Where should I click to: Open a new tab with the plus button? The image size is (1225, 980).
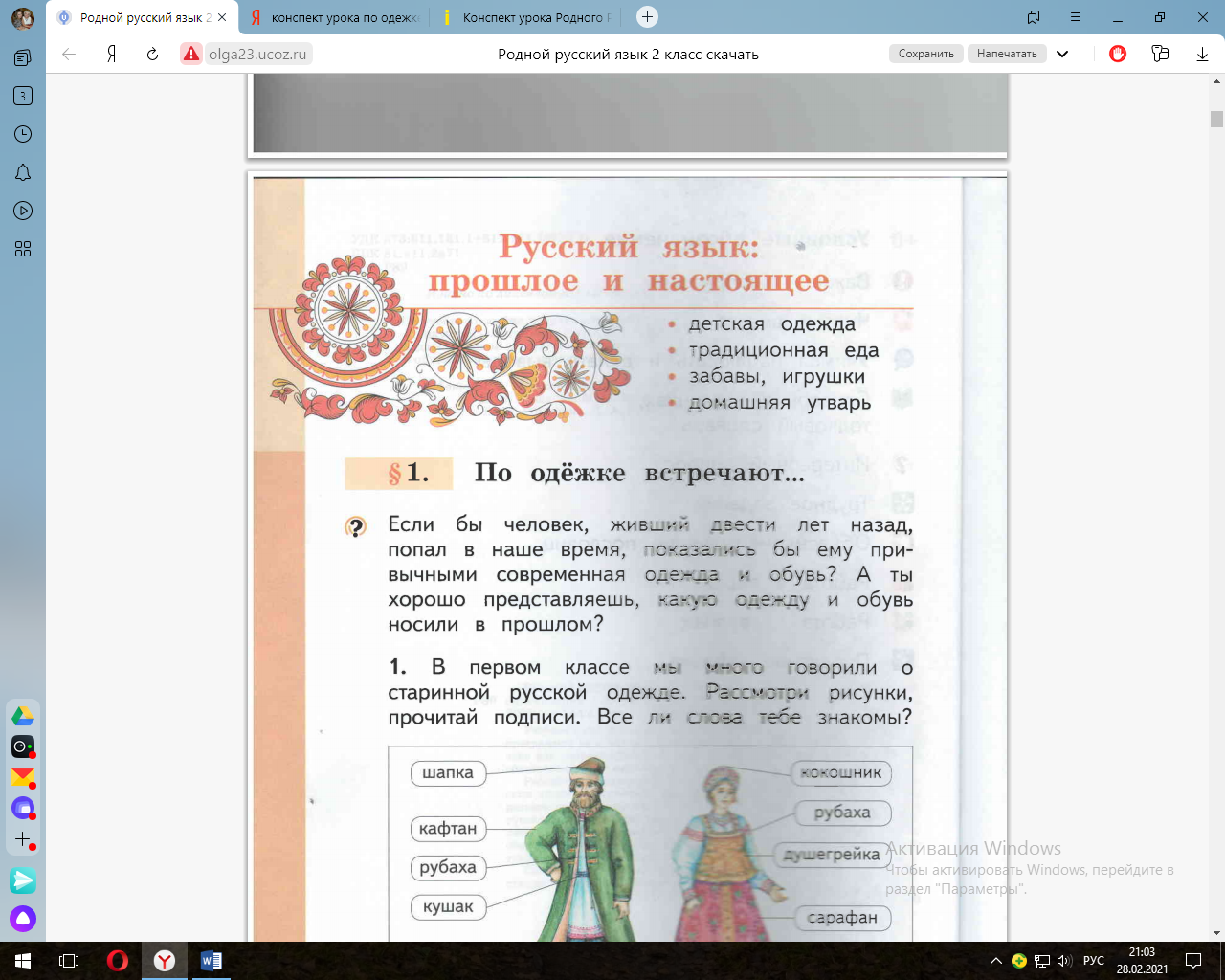[647, 16]
